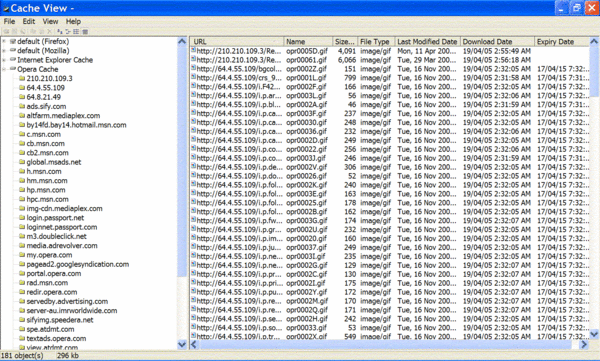Collapse the Opera Cache tree node
Viewport: 600px width, 361px height.
click(4, 69)
